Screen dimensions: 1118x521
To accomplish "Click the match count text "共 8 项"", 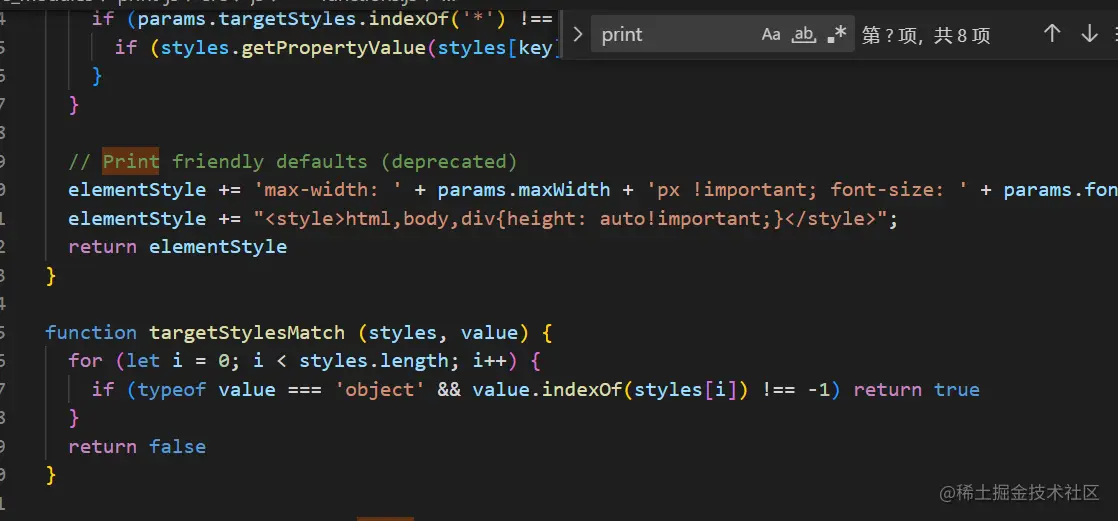I will click(x=962, y=35).
